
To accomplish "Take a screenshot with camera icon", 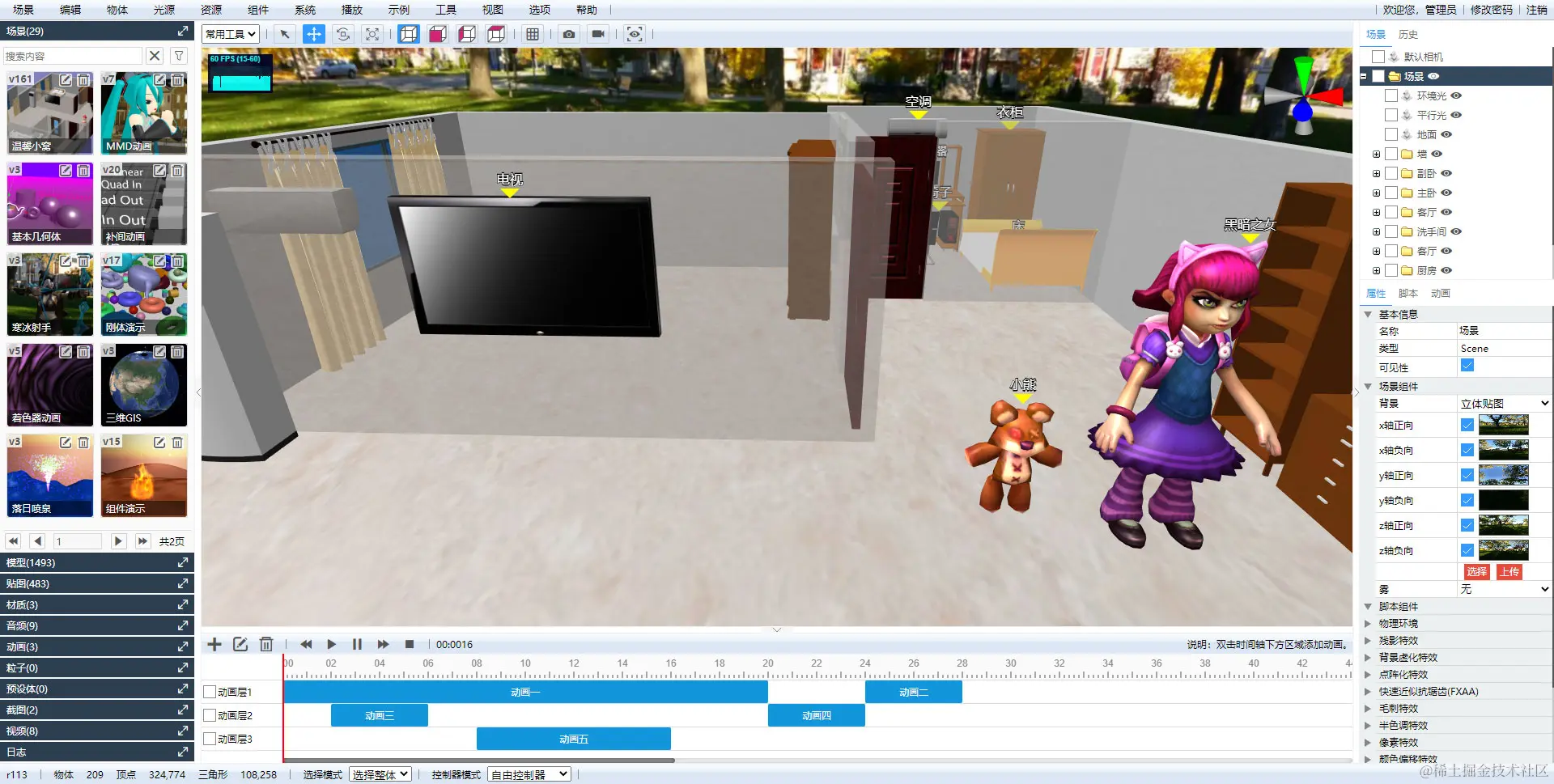I will pyautogui.click(x=569, y=34).
